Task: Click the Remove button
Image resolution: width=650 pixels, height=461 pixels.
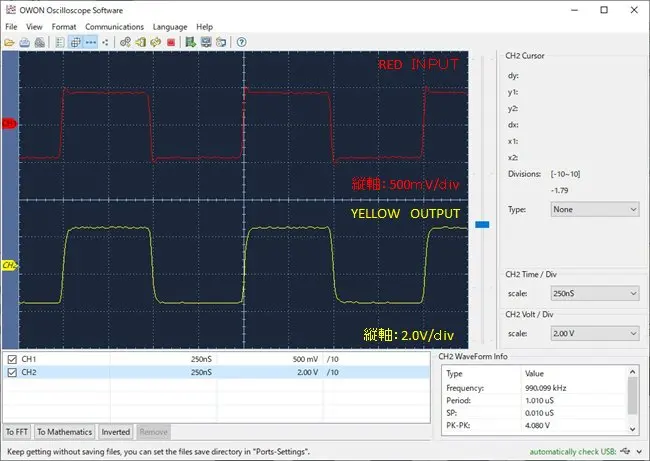Action: pyautogui.click(x=153, y=432)
